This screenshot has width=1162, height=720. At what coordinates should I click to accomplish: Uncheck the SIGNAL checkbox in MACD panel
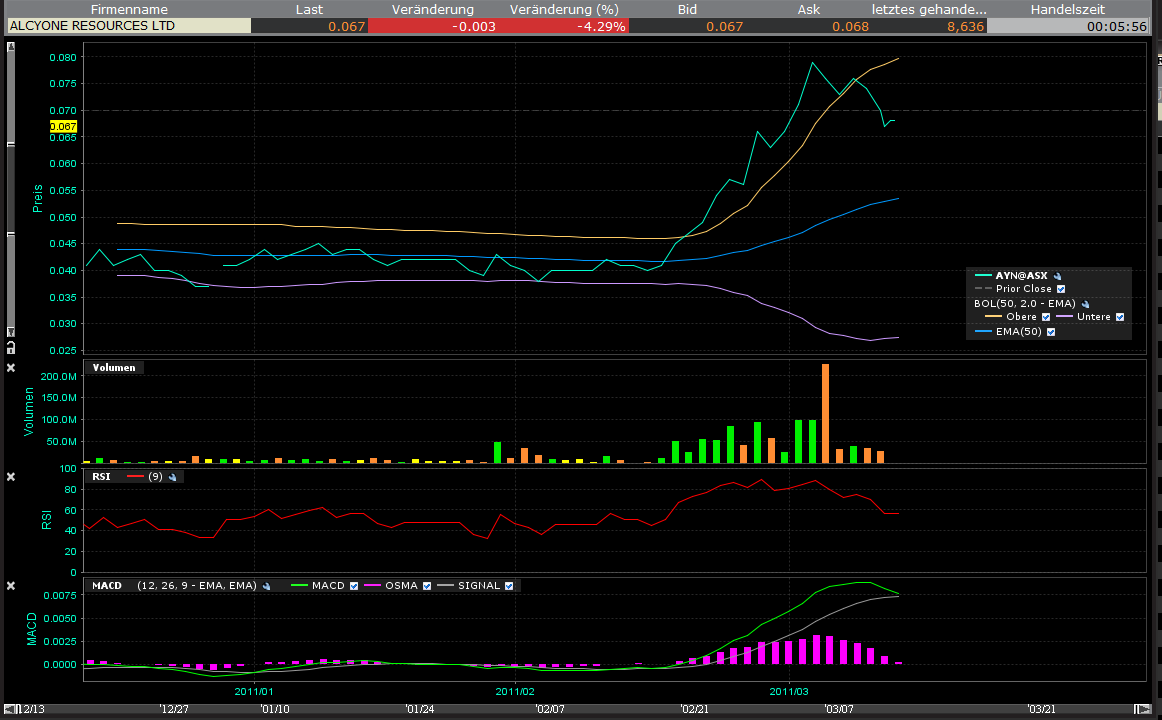coord(508,585)
